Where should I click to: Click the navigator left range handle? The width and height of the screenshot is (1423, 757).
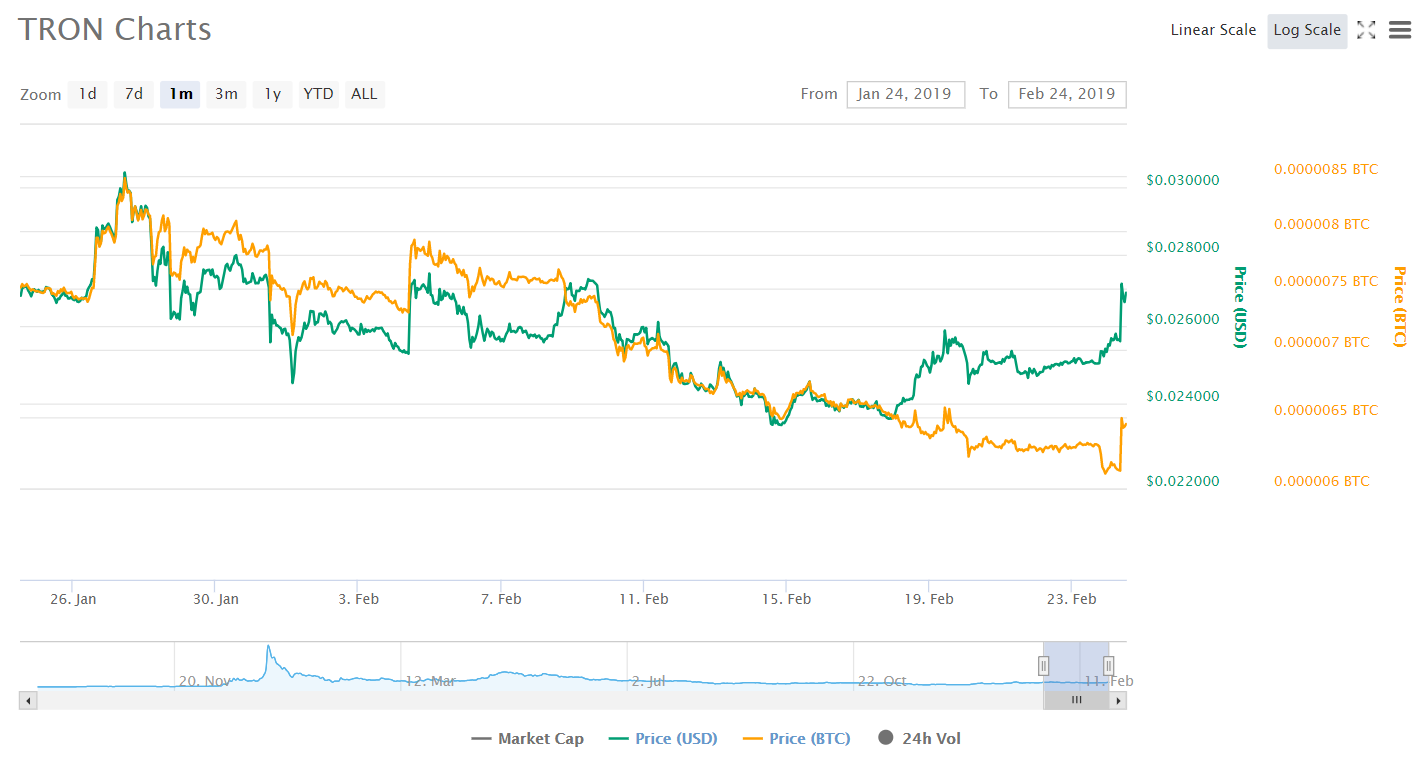pos(1043,665)
